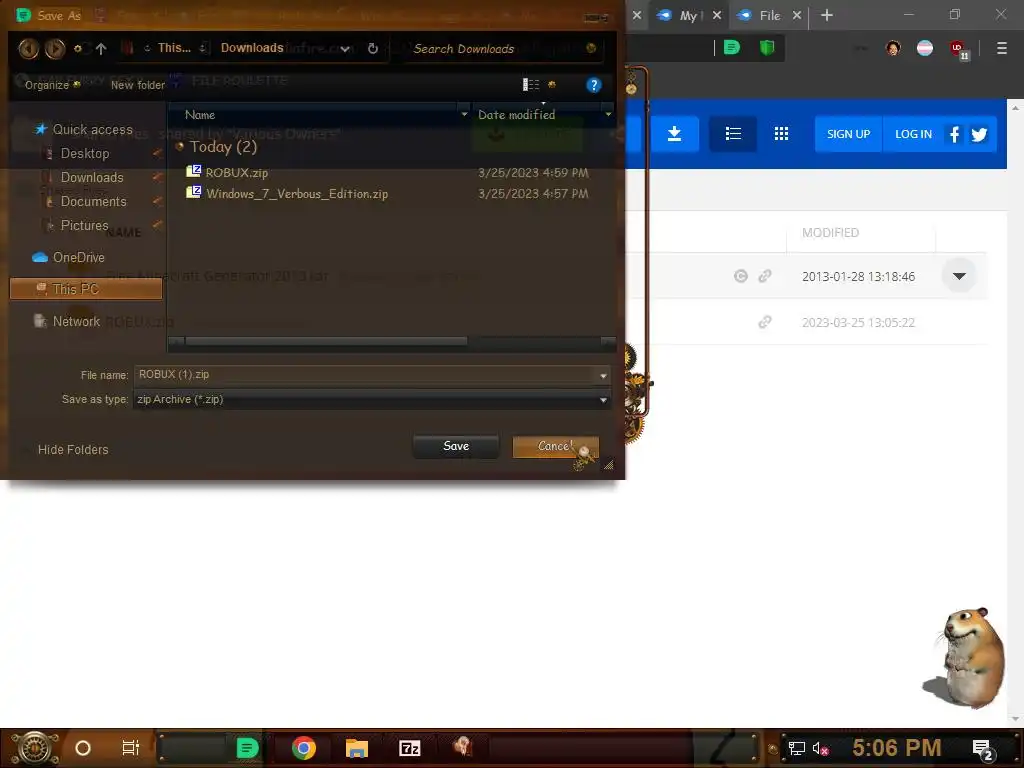This screenshot has width=1024, height=768.
Task: Change the file view layout icon
Action: [x=531, y=84]
